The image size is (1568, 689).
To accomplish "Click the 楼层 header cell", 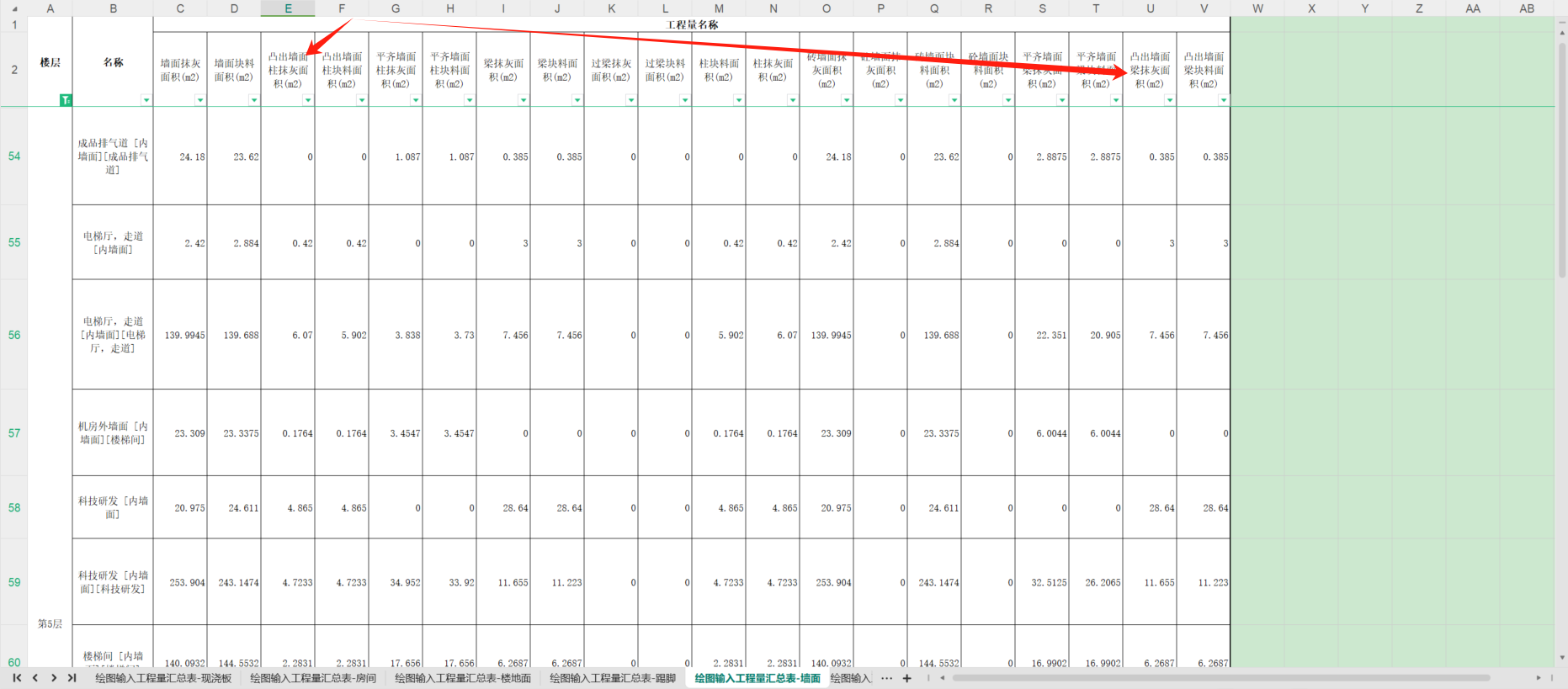I will (50, 62).
